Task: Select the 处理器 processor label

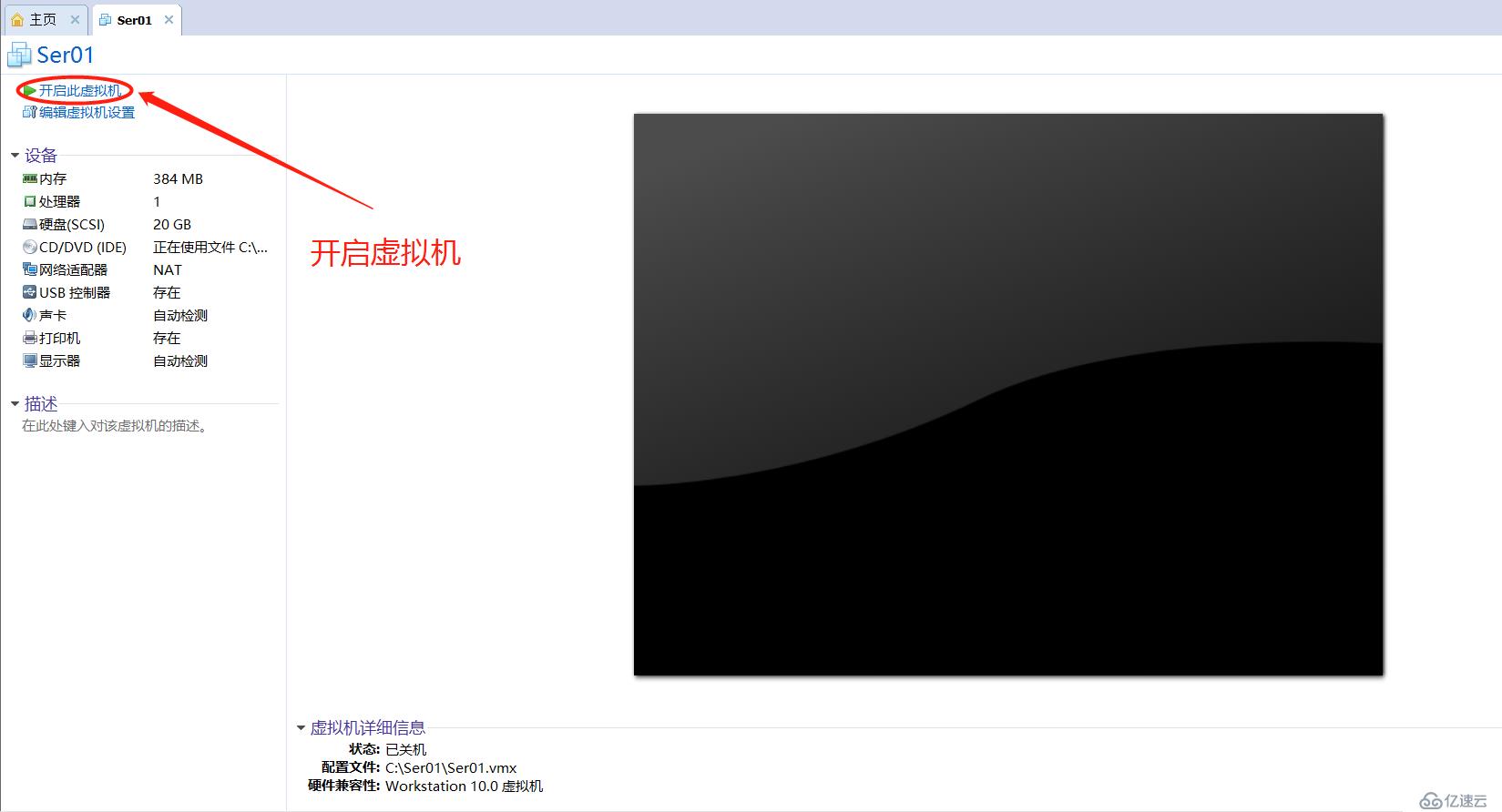Action: coord(60,202)
